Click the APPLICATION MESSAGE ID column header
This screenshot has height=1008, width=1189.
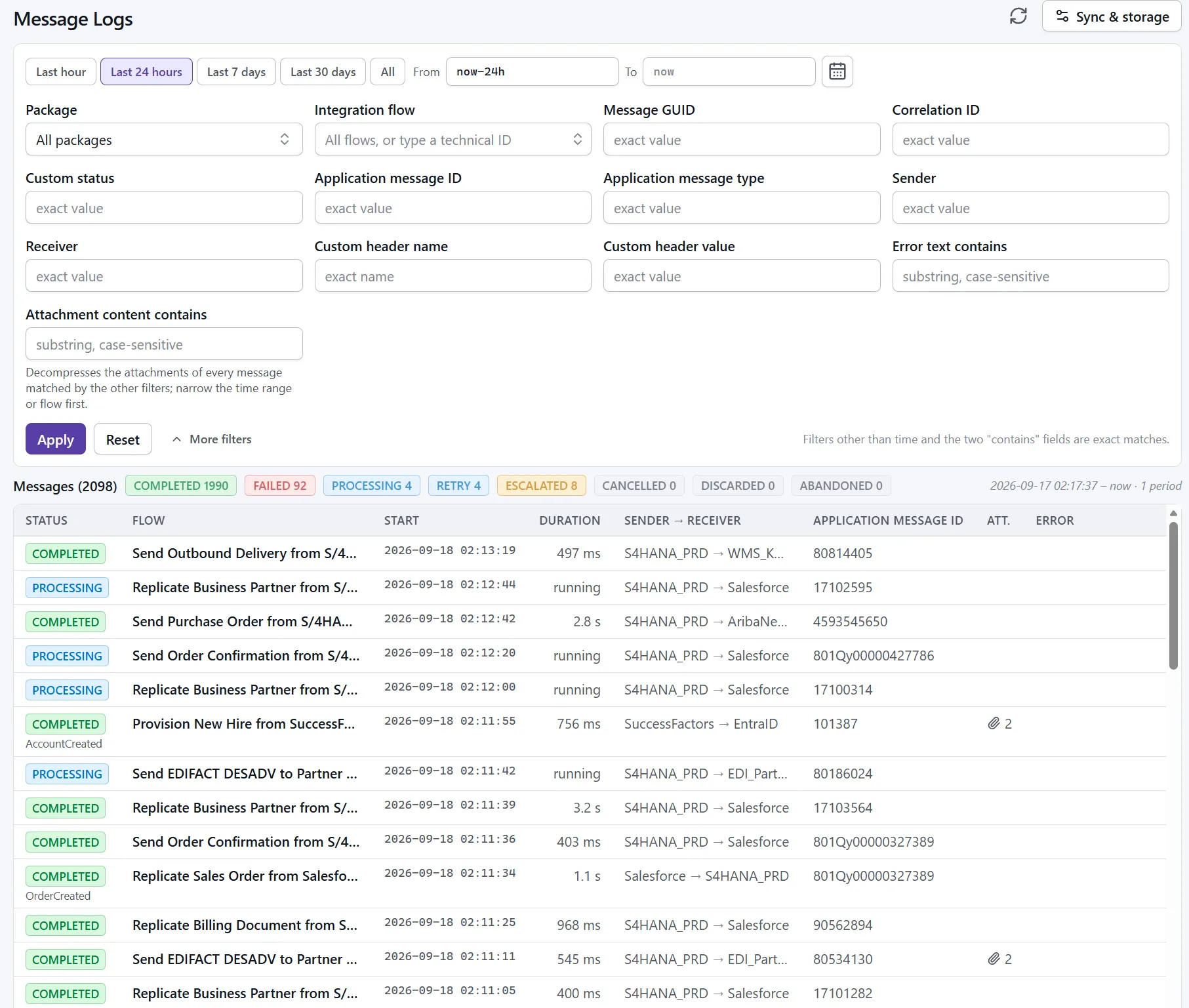(x=888, y=520)
